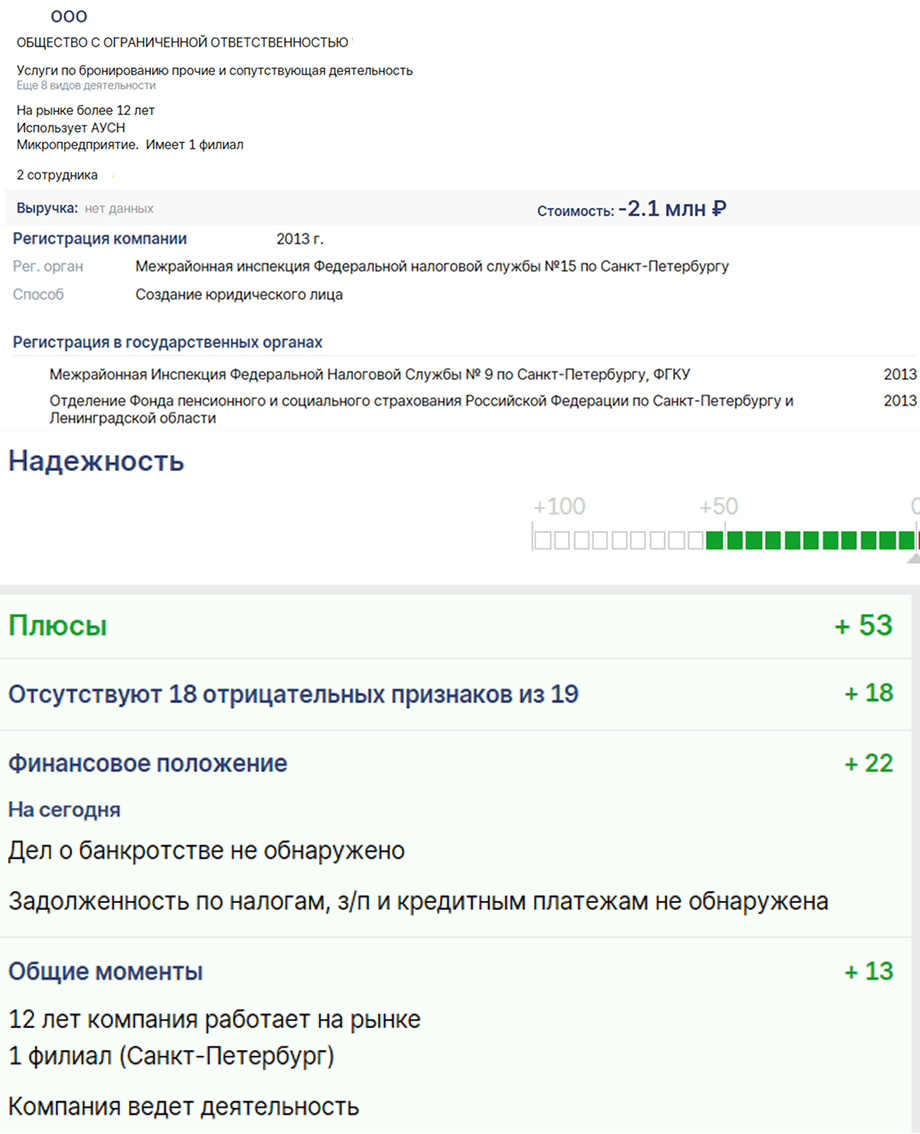This screenshot has width=920, height=1134.
Task: Click the "Надежность" heading
Action: tap(96, 461)
